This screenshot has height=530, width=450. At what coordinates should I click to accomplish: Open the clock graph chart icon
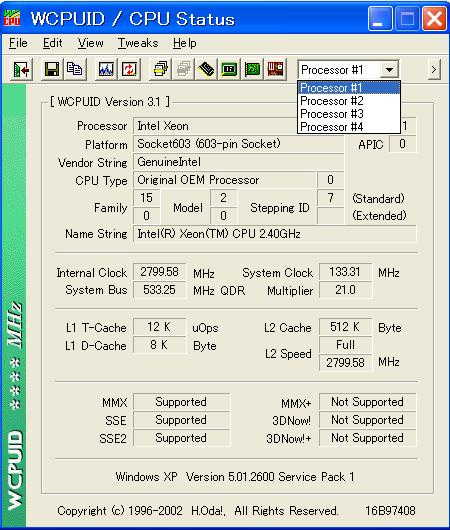coord(106,69)
